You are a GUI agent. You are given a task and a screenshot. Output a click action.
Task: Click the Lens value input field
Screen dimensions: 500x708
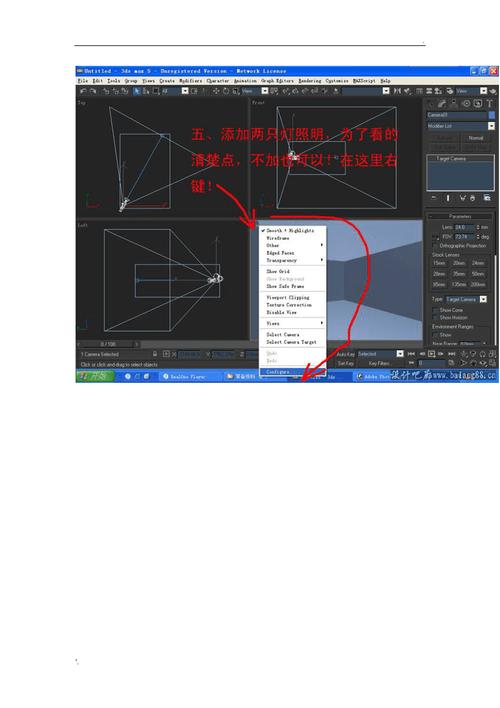(464, 227)
